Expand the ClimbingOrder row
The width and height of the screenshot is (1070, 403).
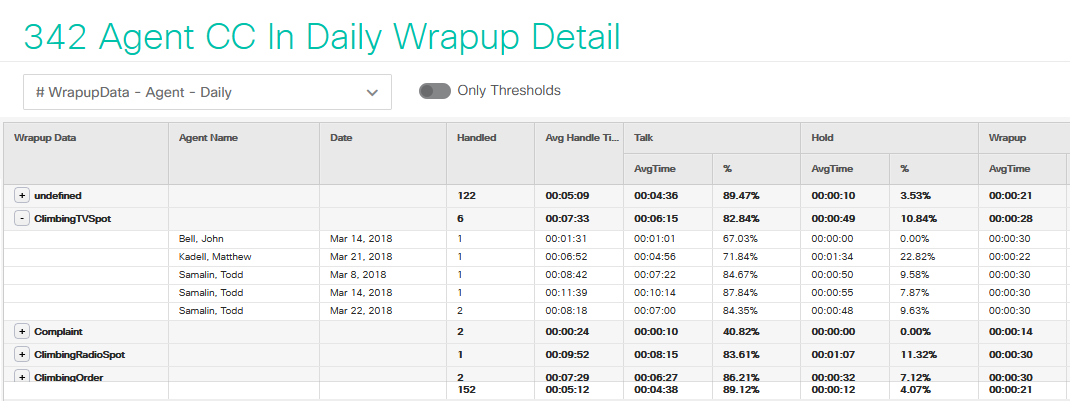pyautogui.click(x=22, y=377)
